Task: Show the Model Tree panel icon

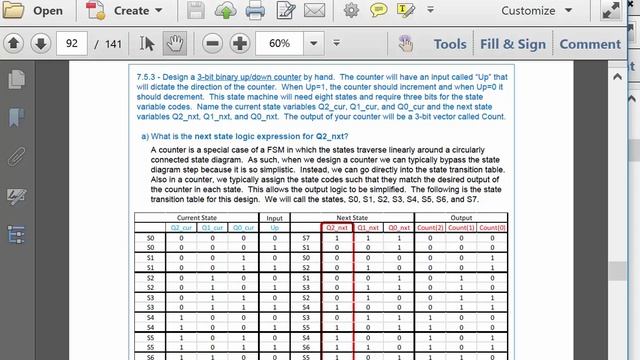Action: pos(16,234)
